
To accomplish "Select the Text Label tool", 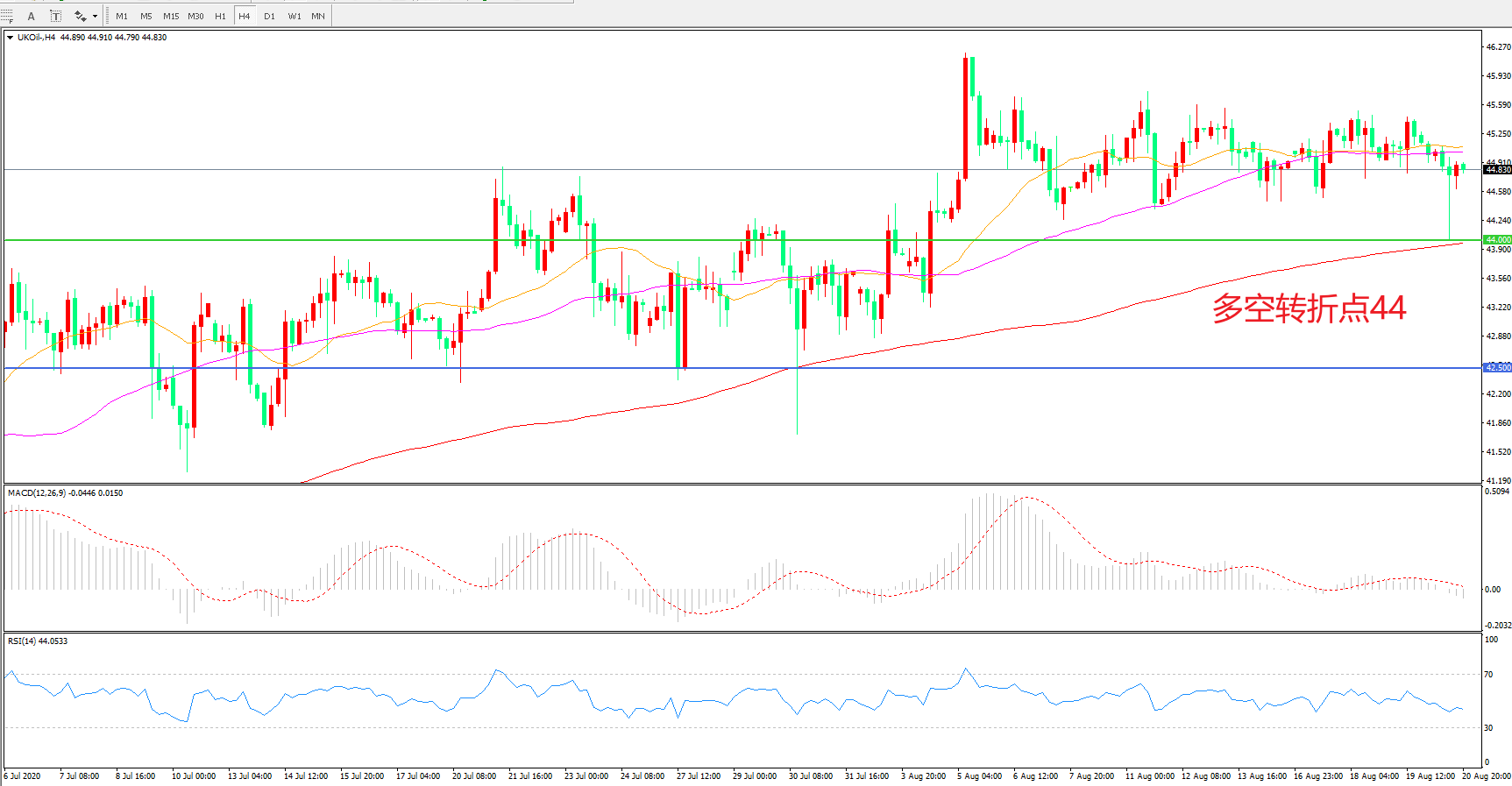I will point(56,16).
